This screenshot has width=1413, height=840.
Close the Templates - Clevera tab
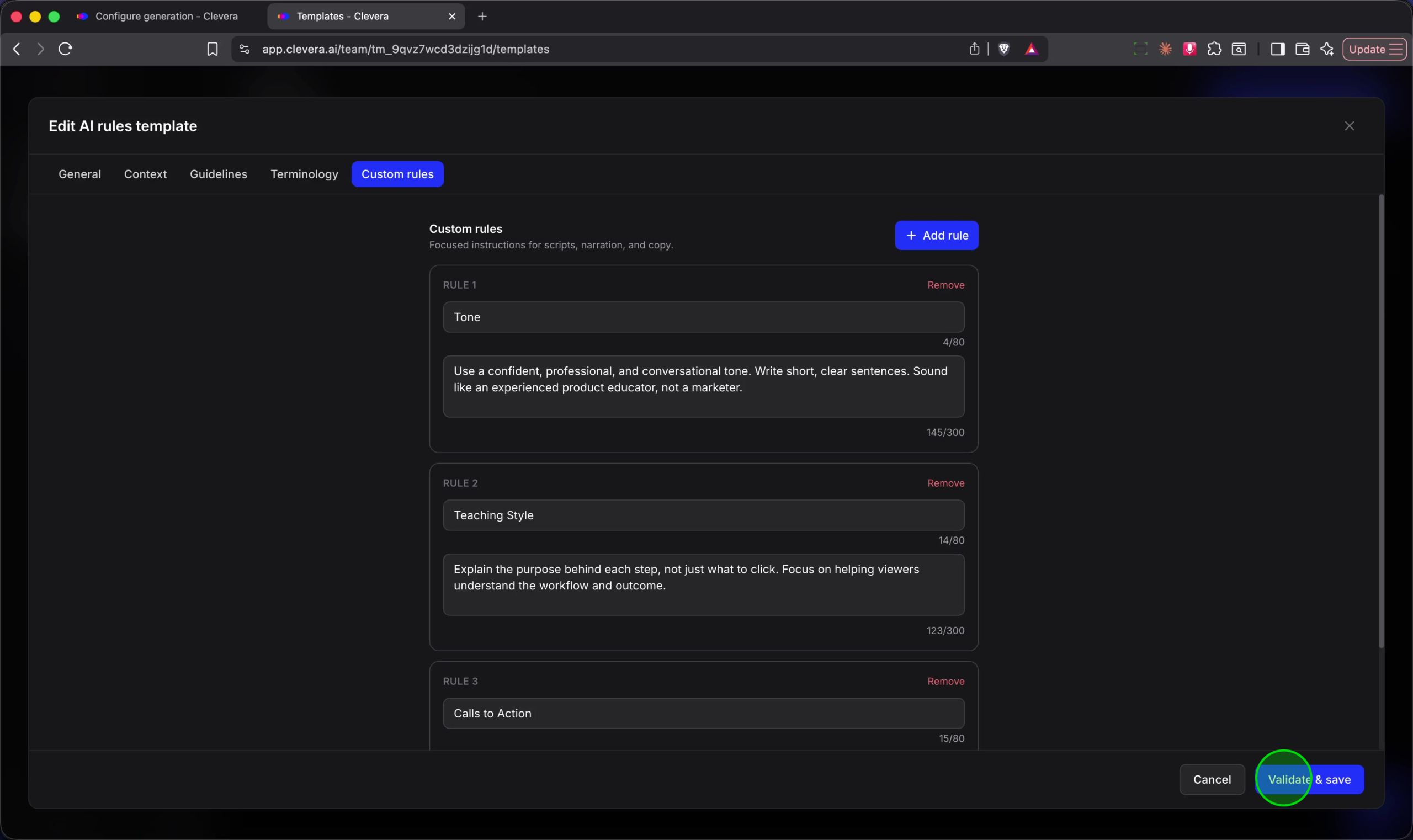click(451, 17)
